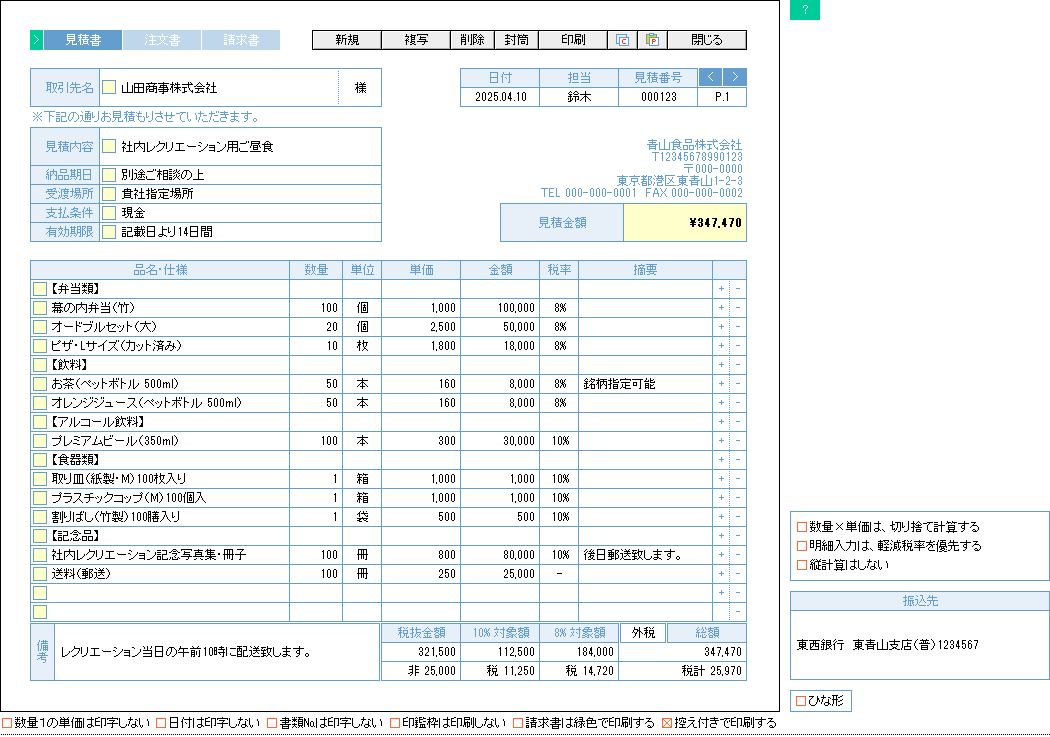Open help via the green ? icon
Screen dimensions: 1050x737
click(x=805, y=11)
